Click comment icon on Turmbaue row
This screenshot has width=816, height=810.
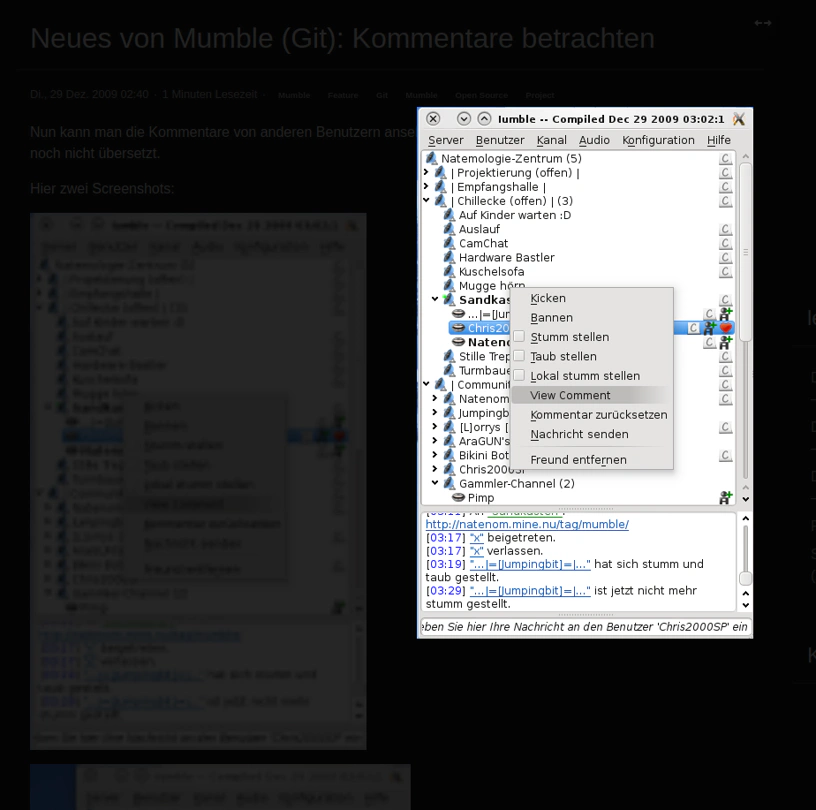(725, 370)
